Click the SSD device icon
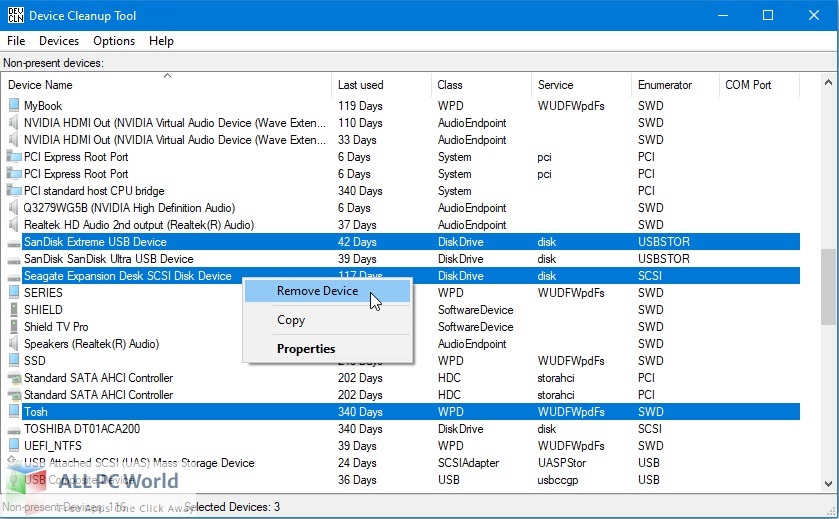This screenshot has width=839, height=519. click(14, 361)
